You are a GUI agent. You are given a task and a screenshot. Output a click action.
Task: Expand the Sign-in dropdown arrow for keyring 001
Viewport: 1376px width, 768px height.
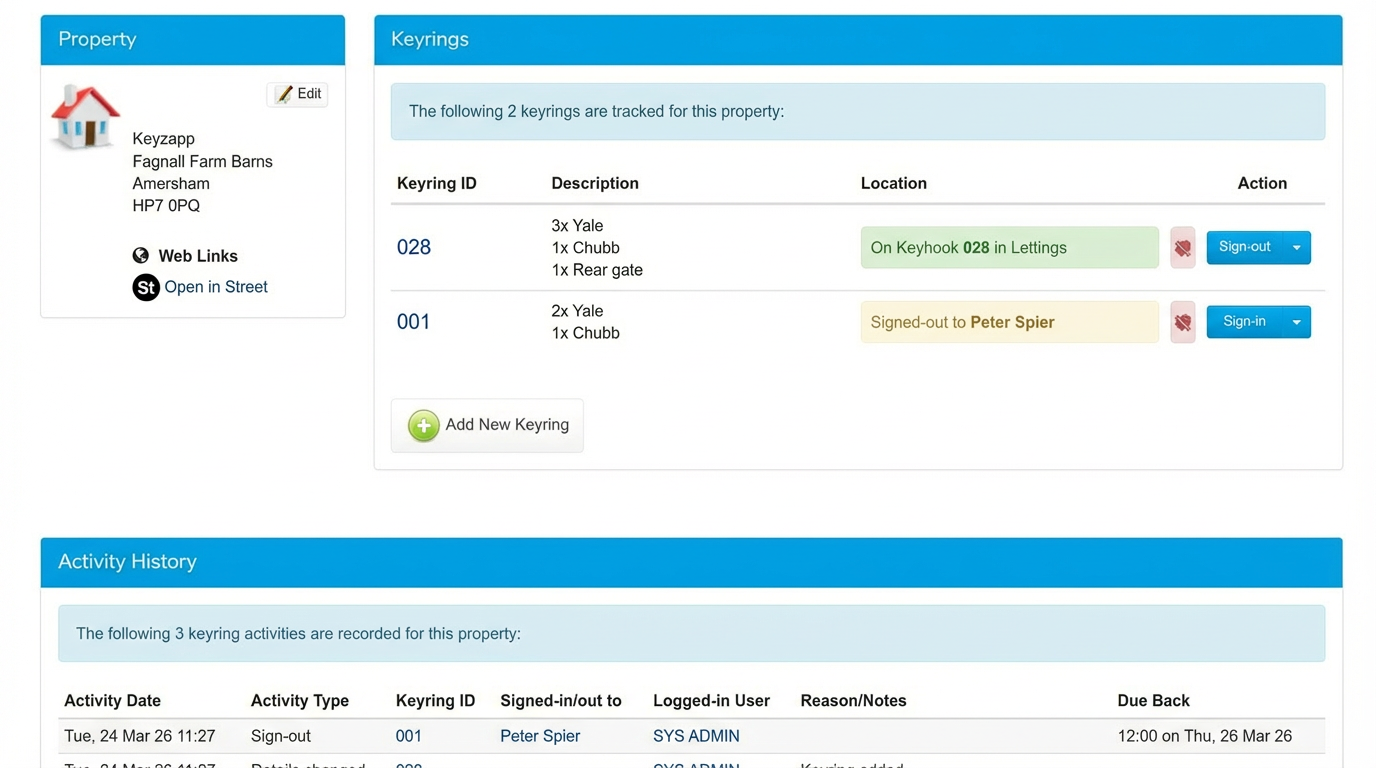[1297, 322]
